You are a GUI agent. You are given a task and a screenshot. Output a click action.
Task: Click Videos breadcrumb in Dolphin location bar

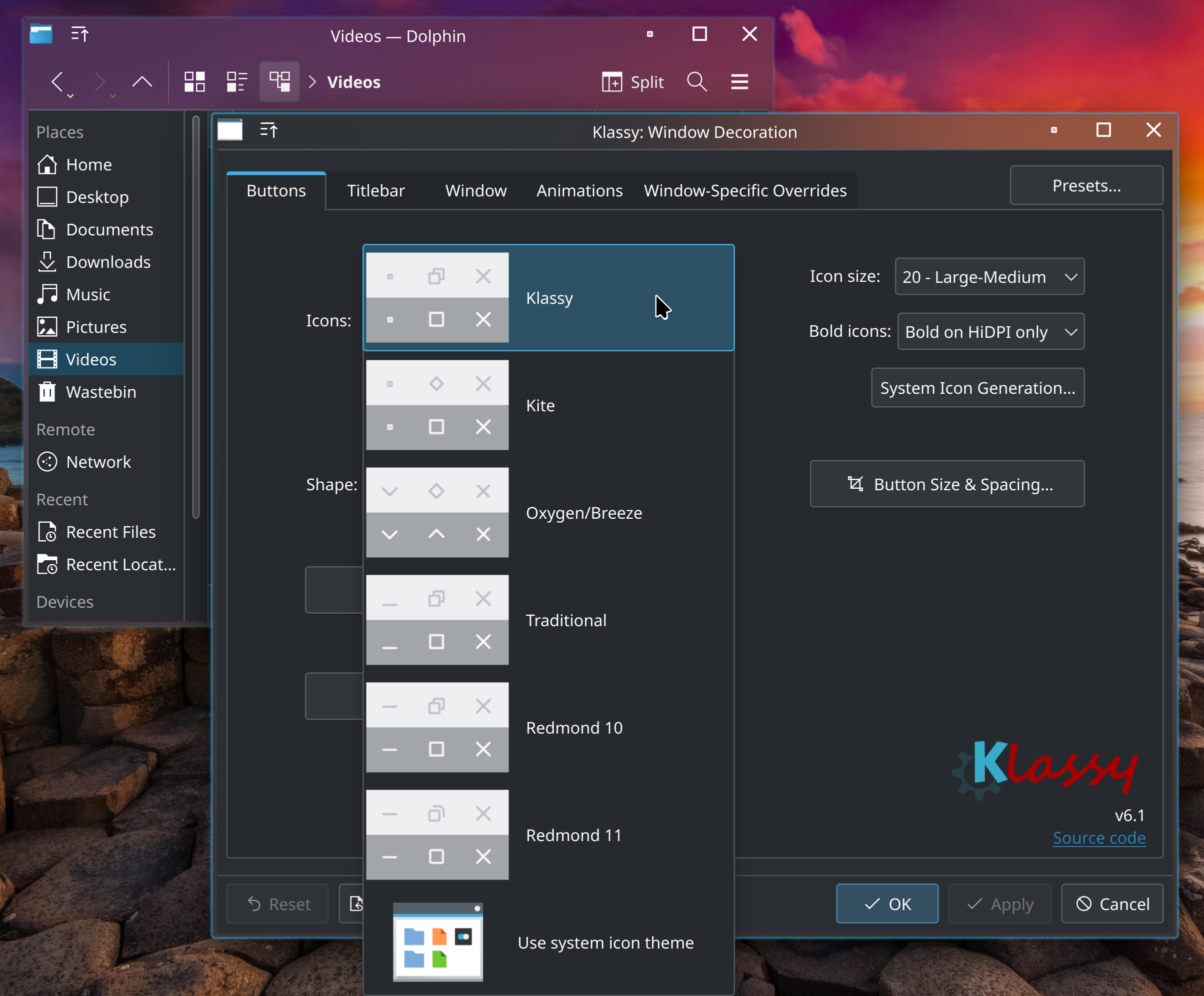[353, 82]
